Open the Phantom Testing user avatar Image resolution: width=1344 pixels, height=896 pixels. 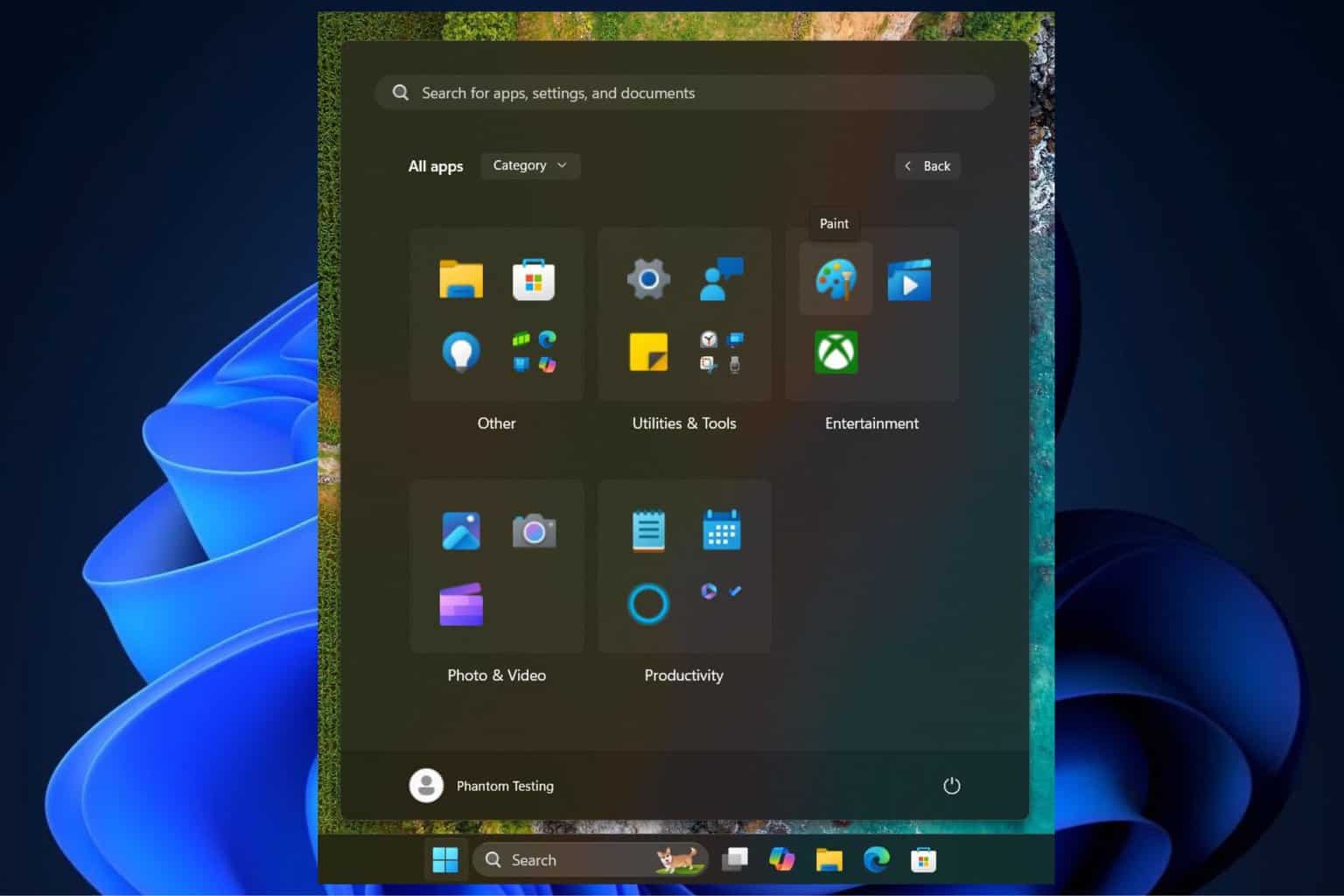pos(426,786)
